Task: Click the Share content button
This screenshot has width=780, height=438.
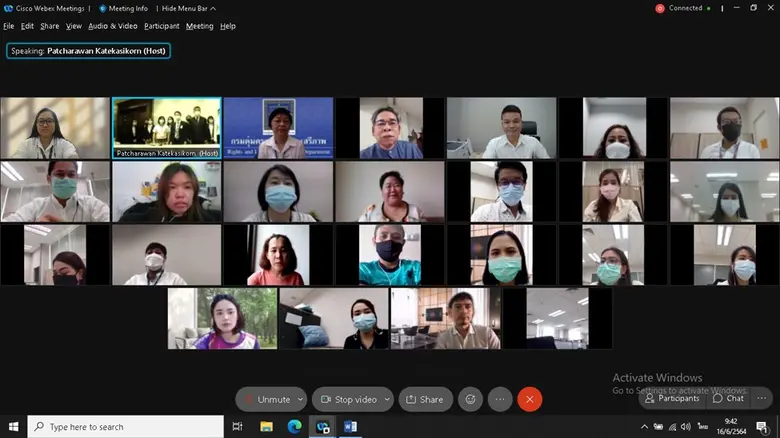Action: point(425,399)
